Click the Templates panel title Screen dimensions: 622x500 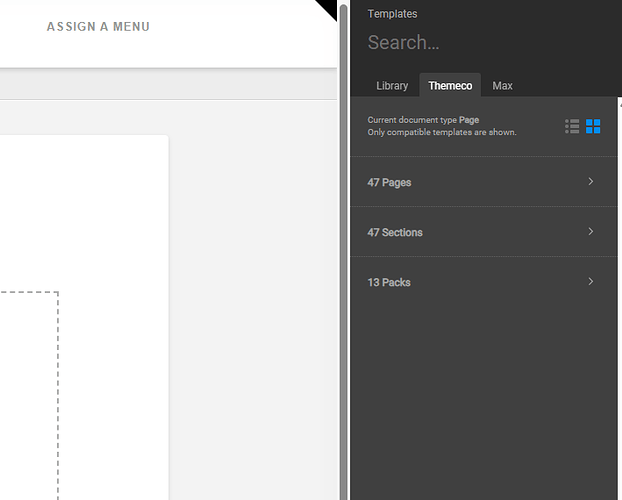392,14
